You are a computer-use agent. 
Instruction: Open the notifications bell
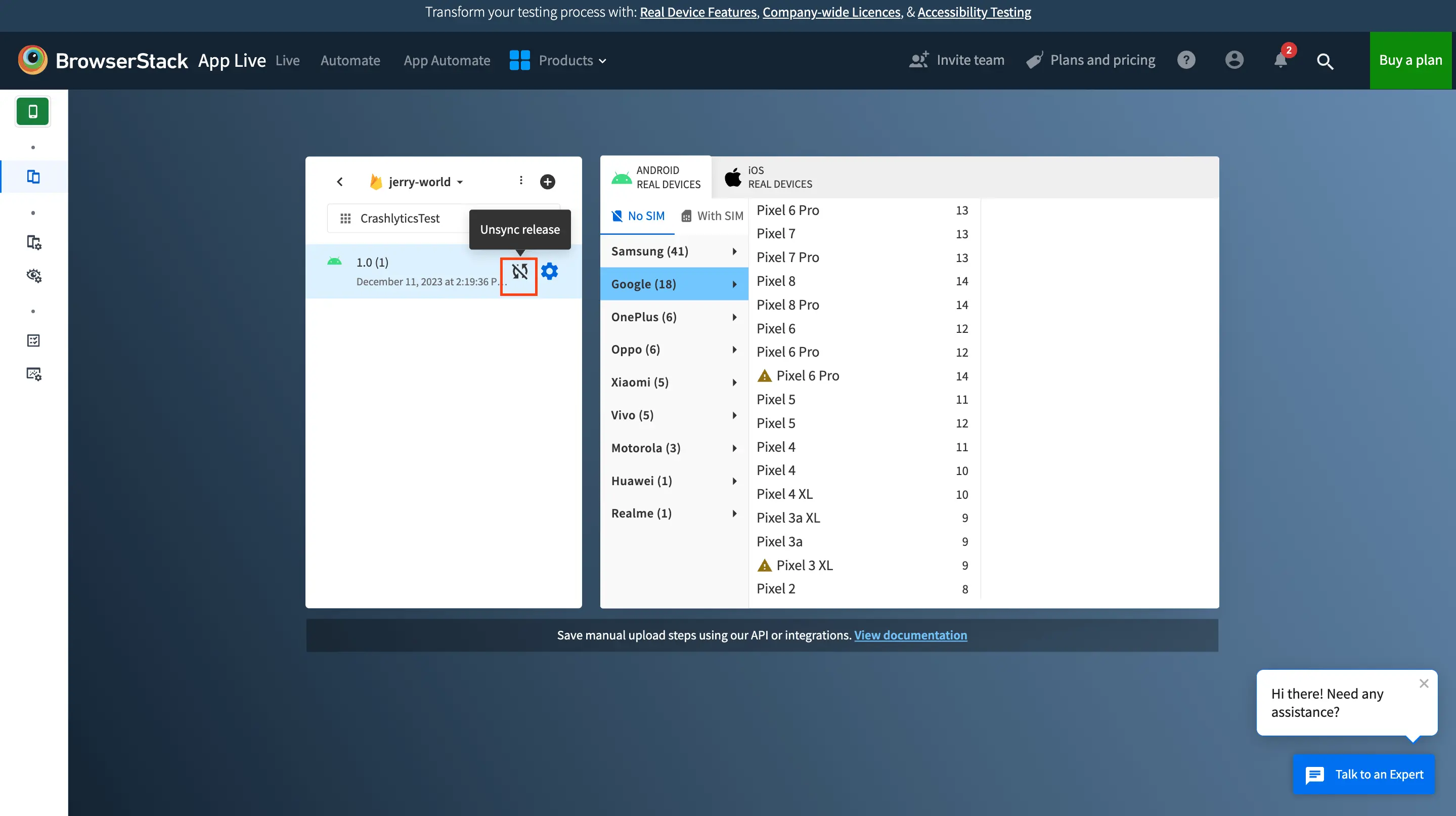pos(1280,60)
